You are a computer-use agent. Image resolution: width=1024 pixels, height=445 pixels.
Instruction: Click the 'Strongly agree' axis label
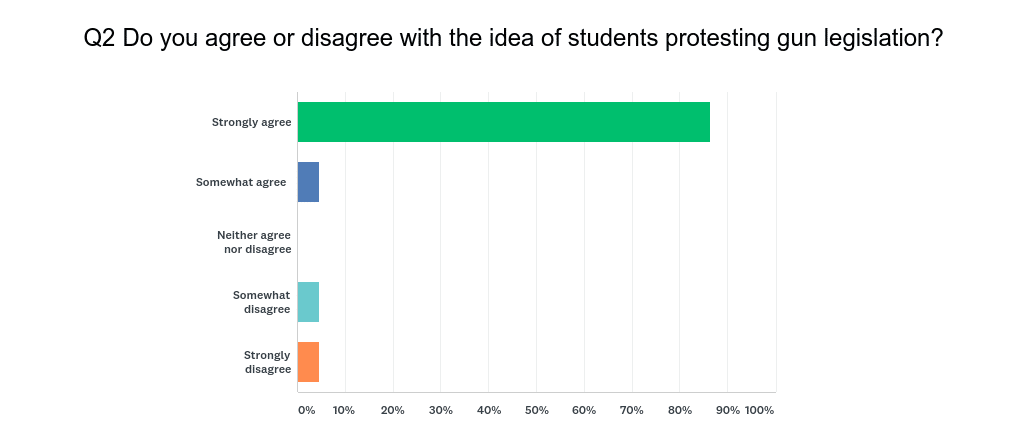[x=251, y=122]
